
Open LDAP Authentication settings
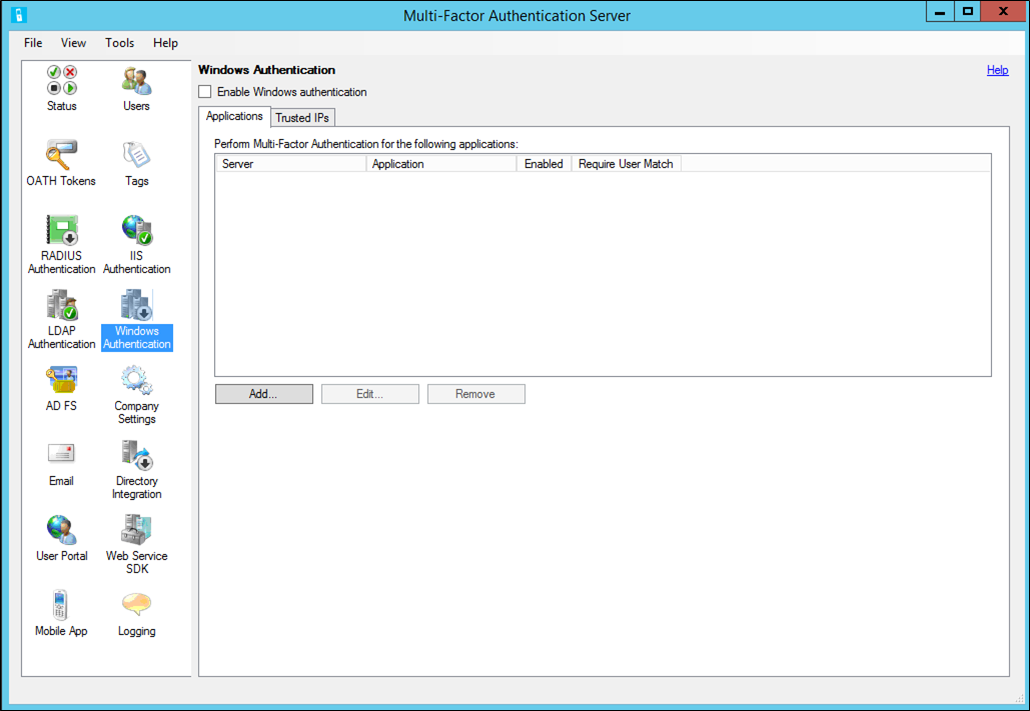(61, 307)
